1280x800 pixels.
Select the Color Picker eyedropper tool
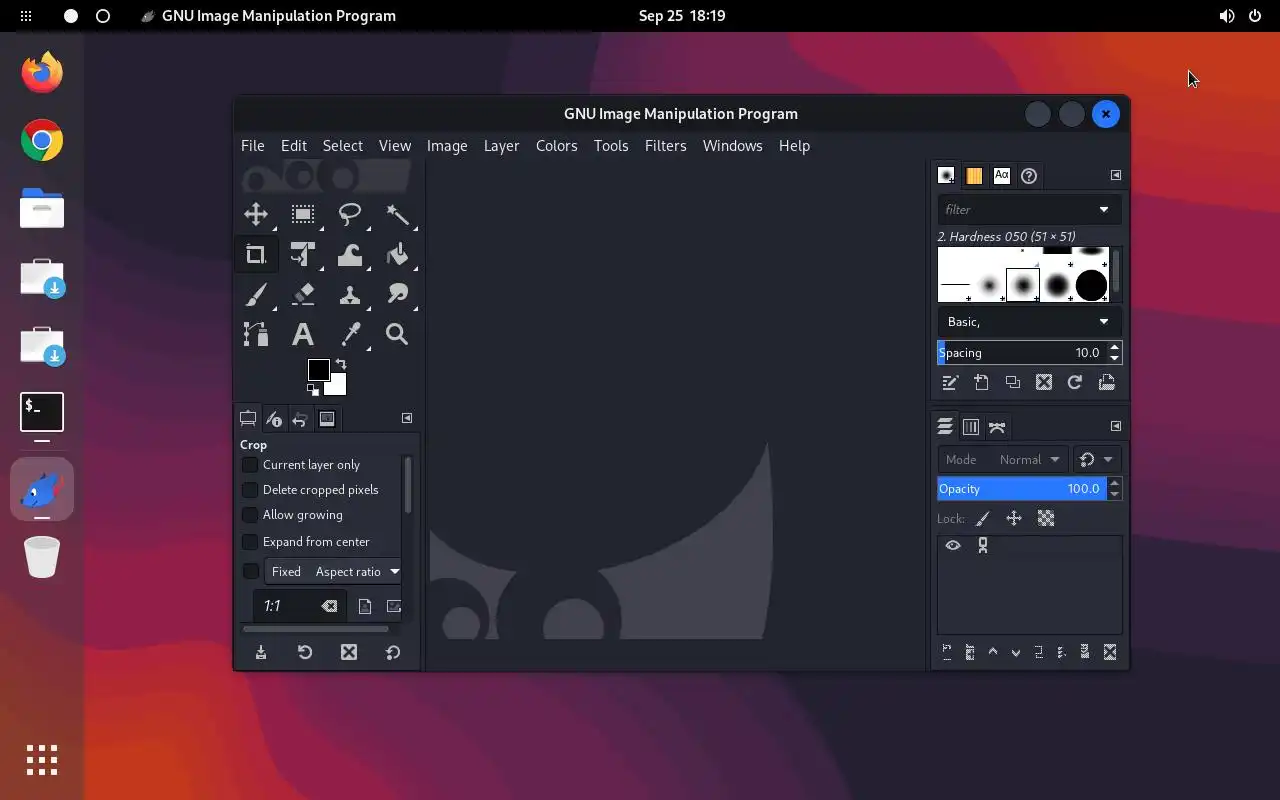coord(350,334)
